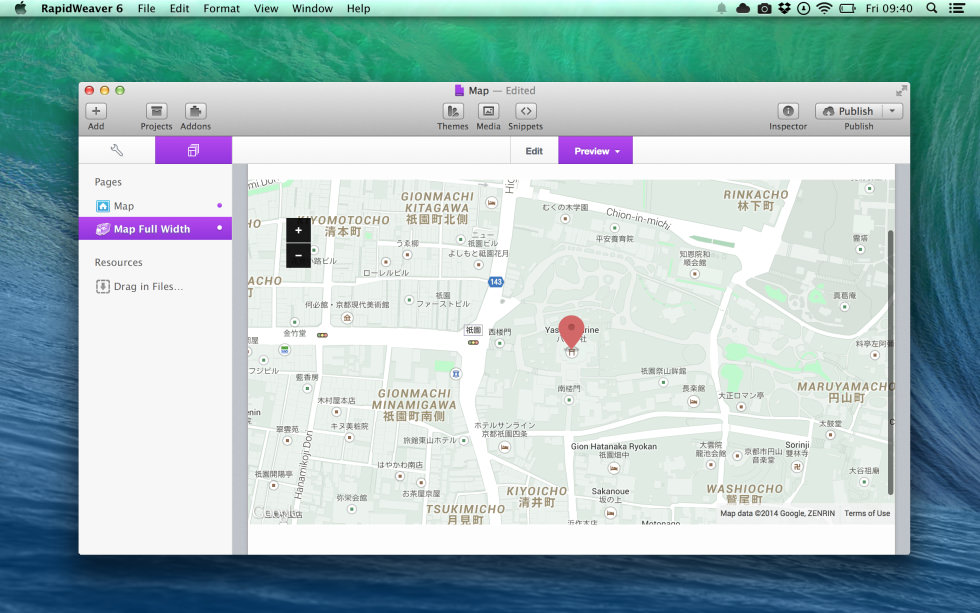
Task: Click the Publish button
Action: (849, 111)
